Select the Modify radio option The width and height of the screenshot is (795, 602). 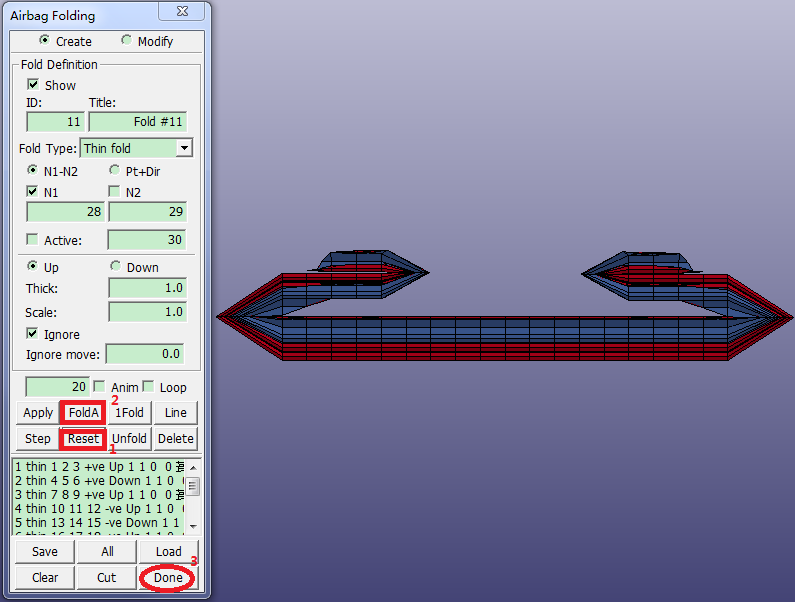126,40
